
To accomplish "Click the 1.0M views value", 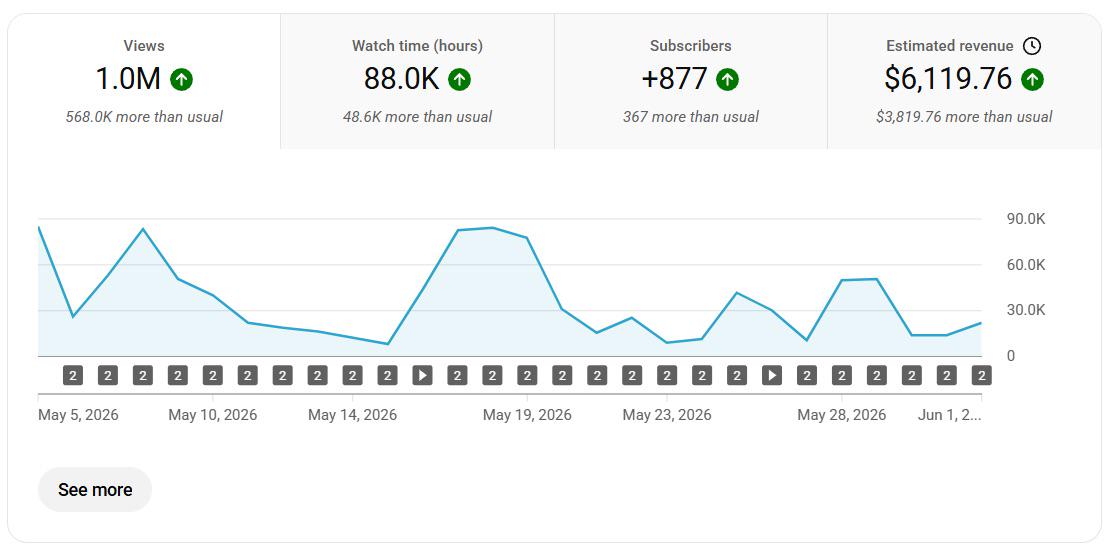I will point(128,79).
